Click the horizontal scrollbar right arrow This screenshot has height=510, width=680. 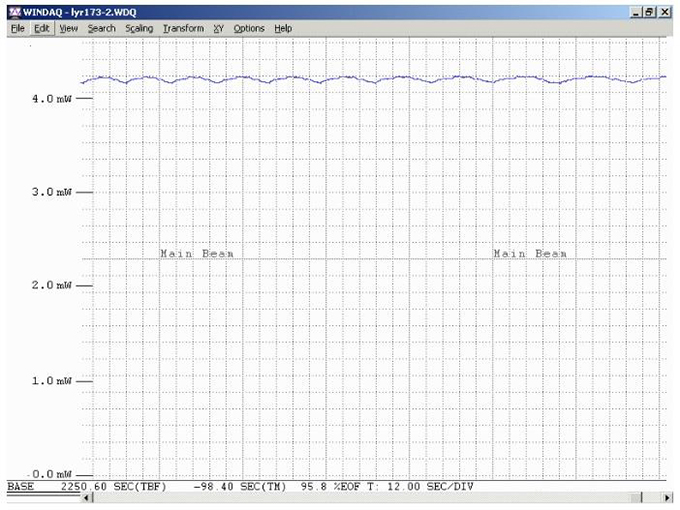tap(667, 497)
